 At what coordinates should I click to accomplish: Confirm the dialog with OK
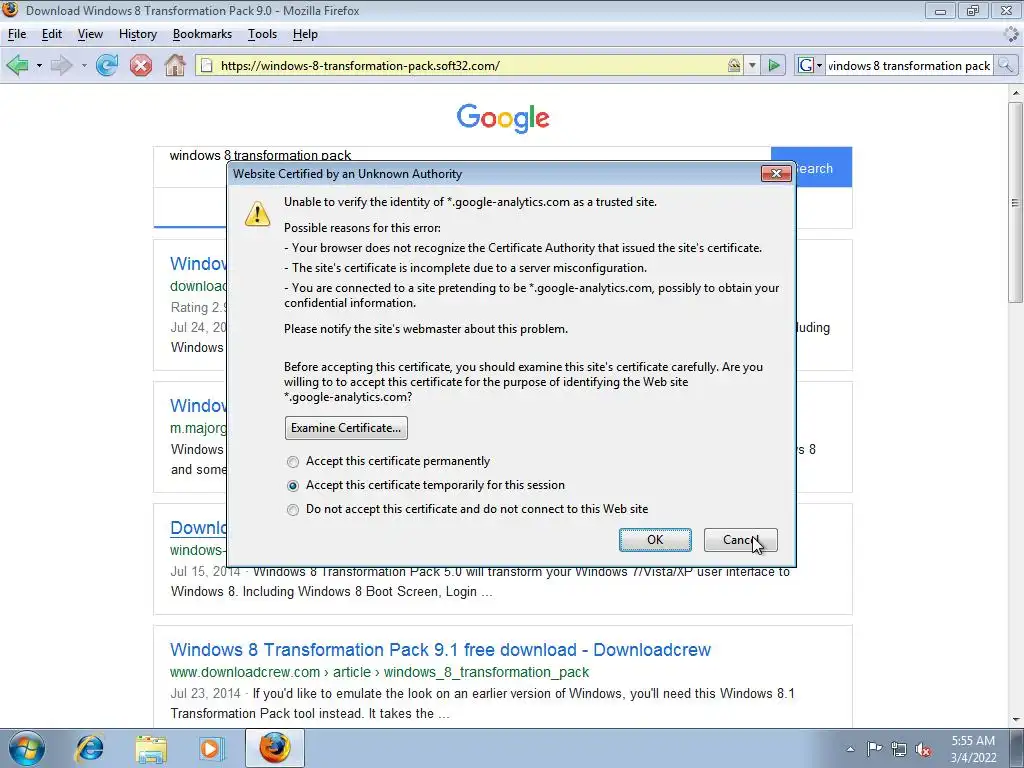[655, 539]
